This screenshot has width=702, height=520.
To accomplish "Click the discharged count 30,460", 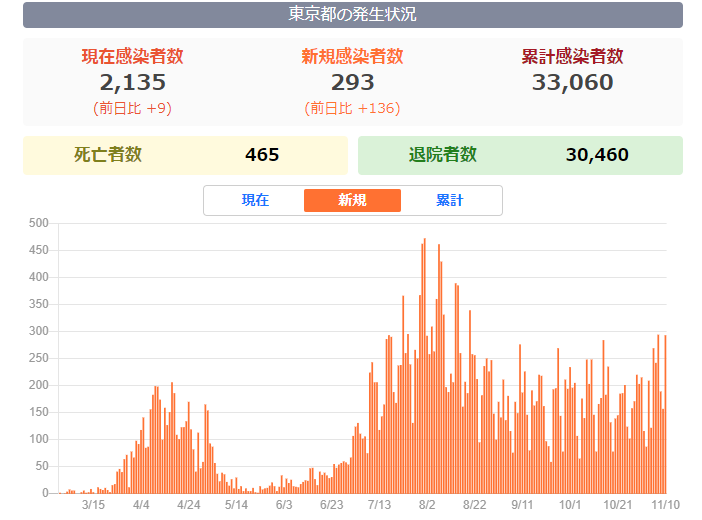I will 597,155.
